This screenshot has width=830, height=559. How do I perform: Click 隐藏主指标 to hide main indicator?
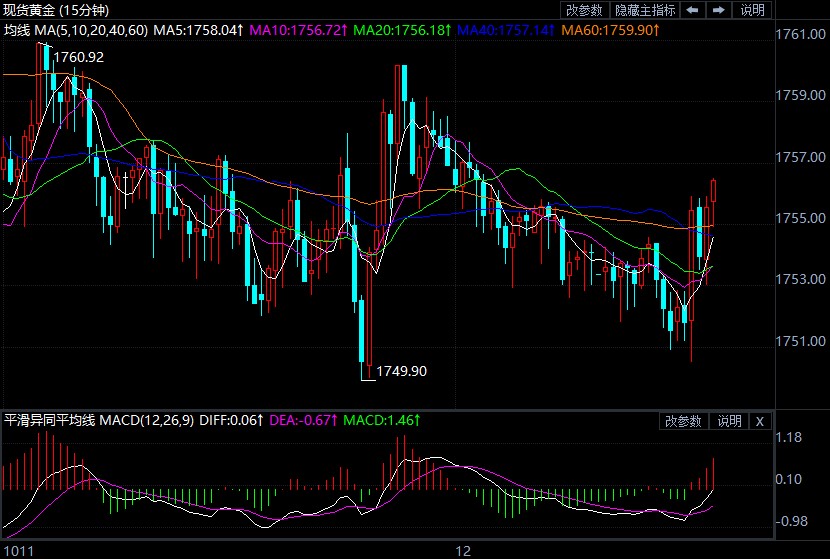[645, 10]
